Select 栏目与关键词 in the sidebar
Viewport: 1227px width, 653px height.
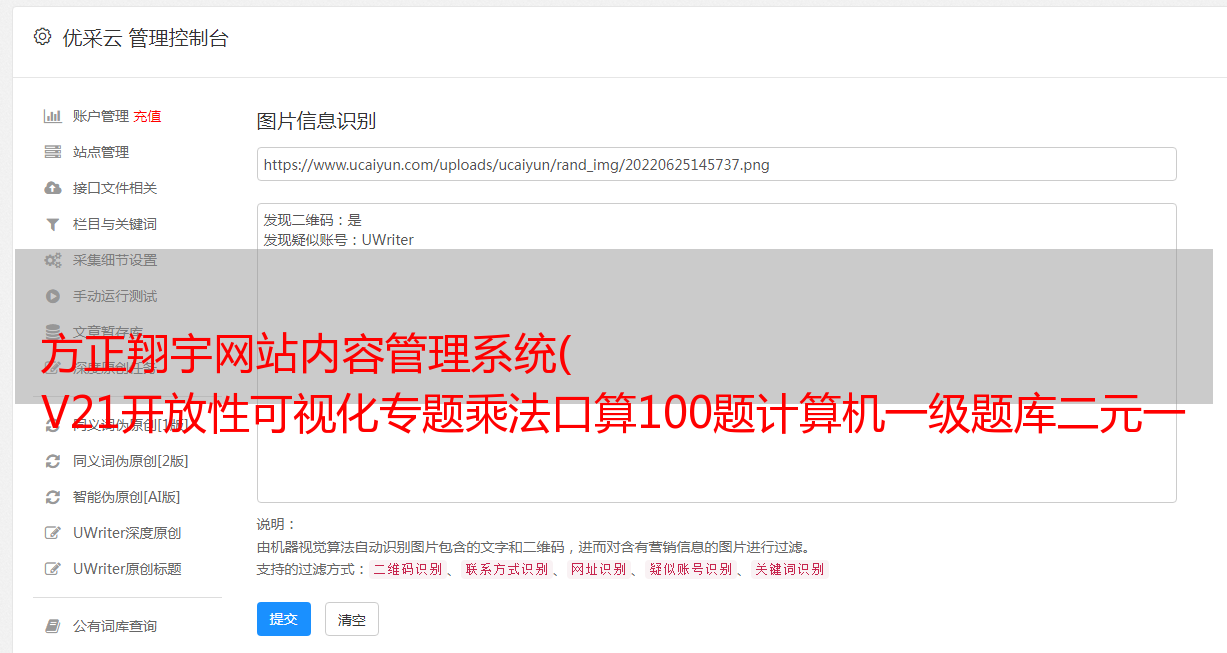[x=115, y=224]
